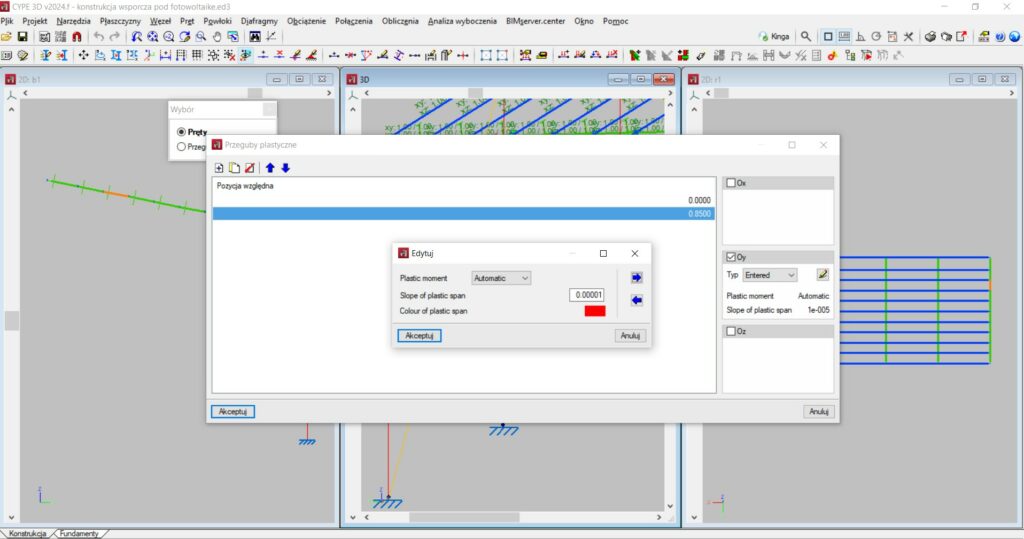Click the blue left arrow in Edytuj dialog
The width and height of the screenshot is (1024, 539).
(x=637, y=300)
